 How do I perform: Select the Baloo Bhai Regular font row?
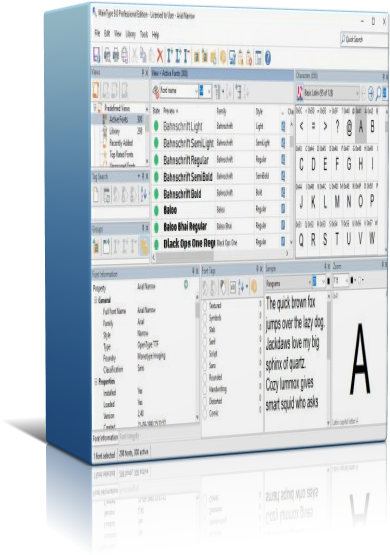[219, 227]
